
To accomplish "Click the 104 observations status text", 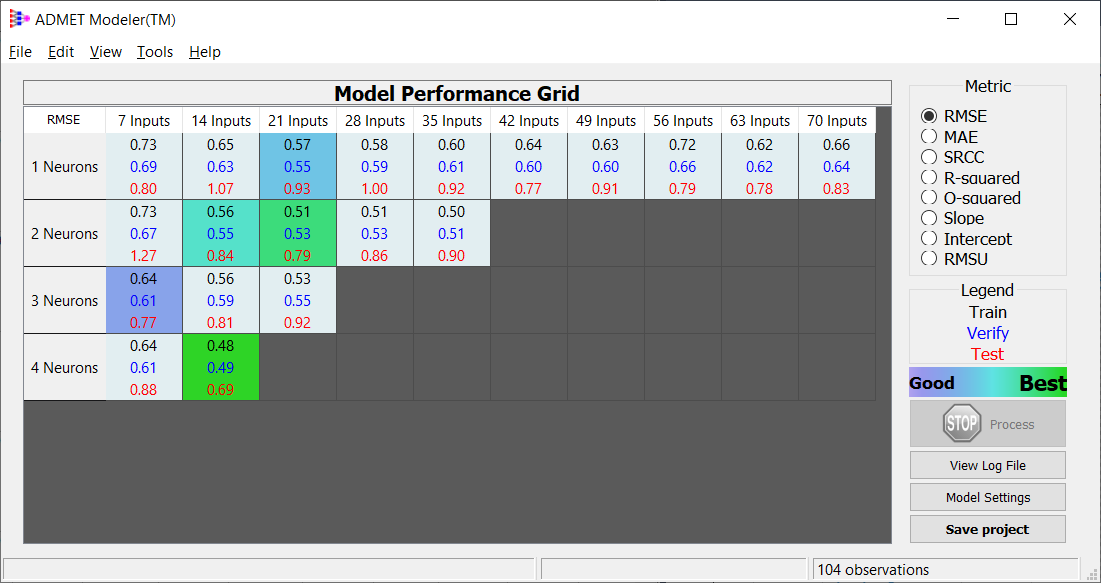I will (x=873, y=570).
